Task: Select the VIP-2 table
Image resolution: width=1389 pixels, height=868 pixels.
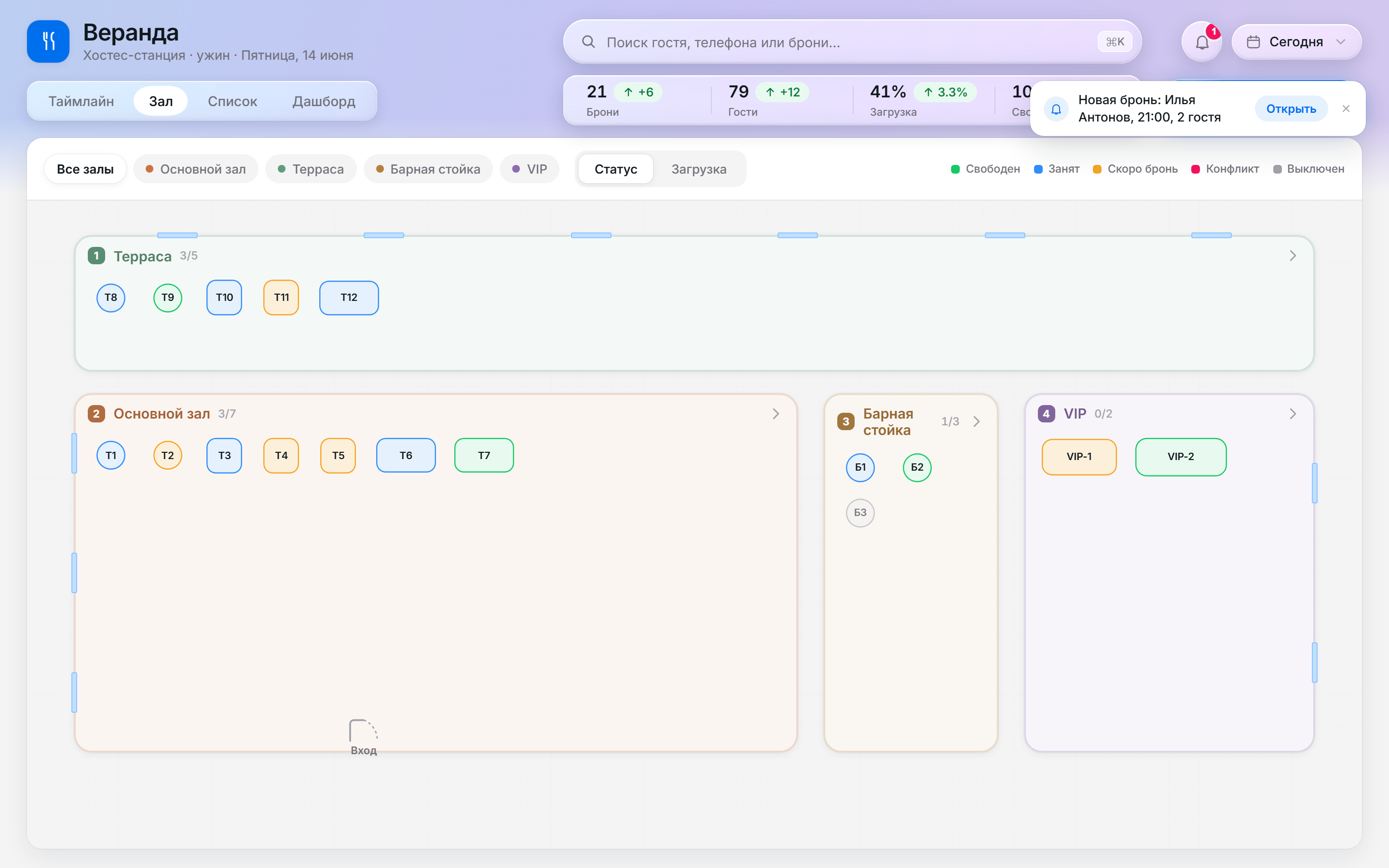Action: (x=1181, y=456)
